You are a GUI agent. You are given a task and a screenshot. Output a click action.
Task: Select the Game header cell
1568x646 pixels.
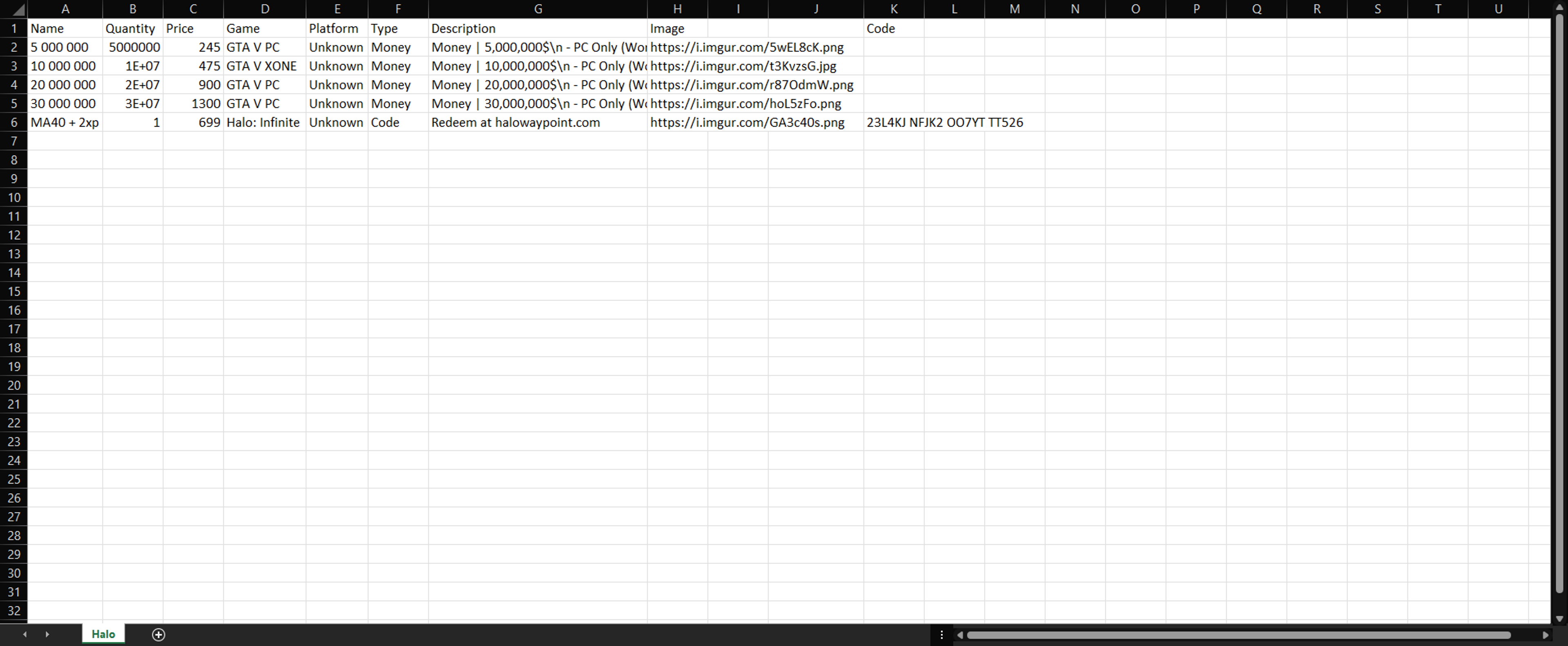(x=265, y=29)
